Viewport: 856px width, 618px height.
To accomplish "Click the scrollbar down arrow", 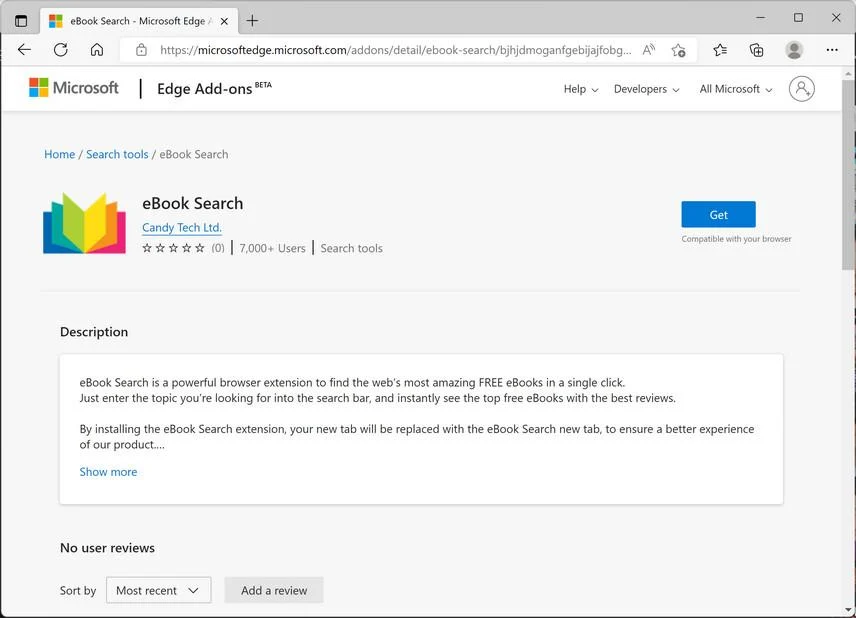I will pyautogui.click(x=848, y=609).
